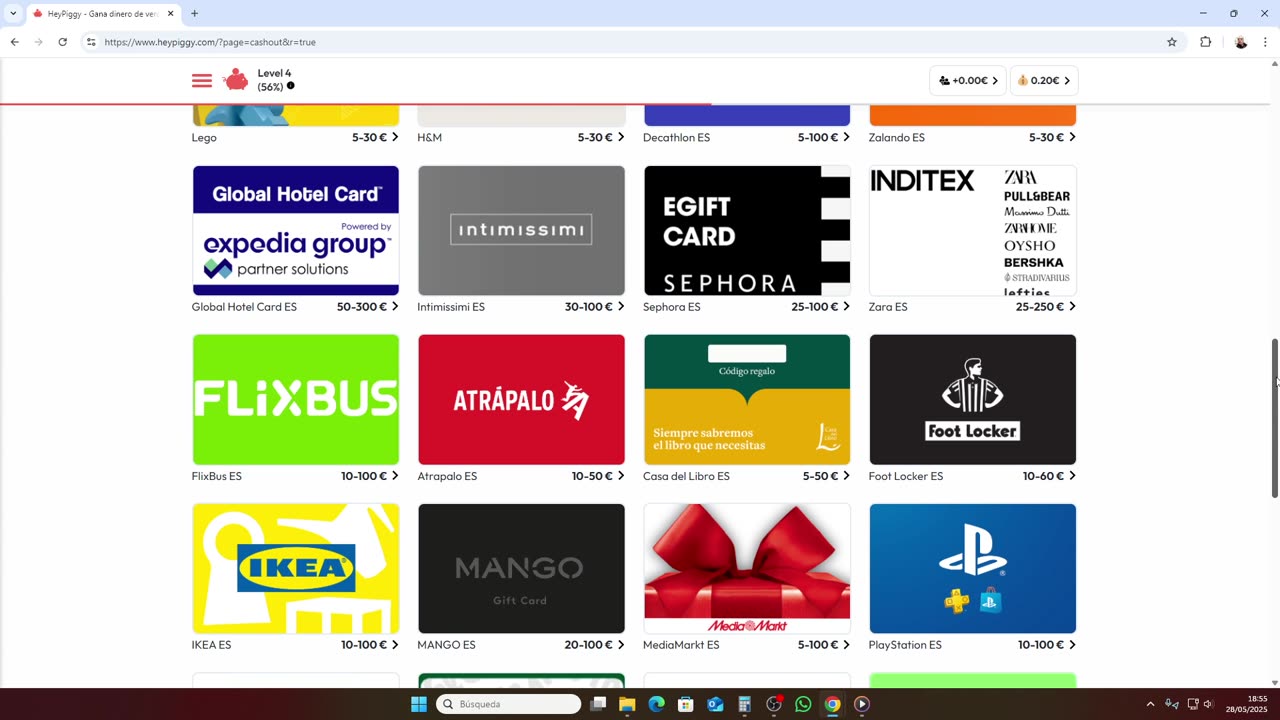Select the Intimissimi gift card image
The height and width of the screenshot is (720, 1280).
521,230
